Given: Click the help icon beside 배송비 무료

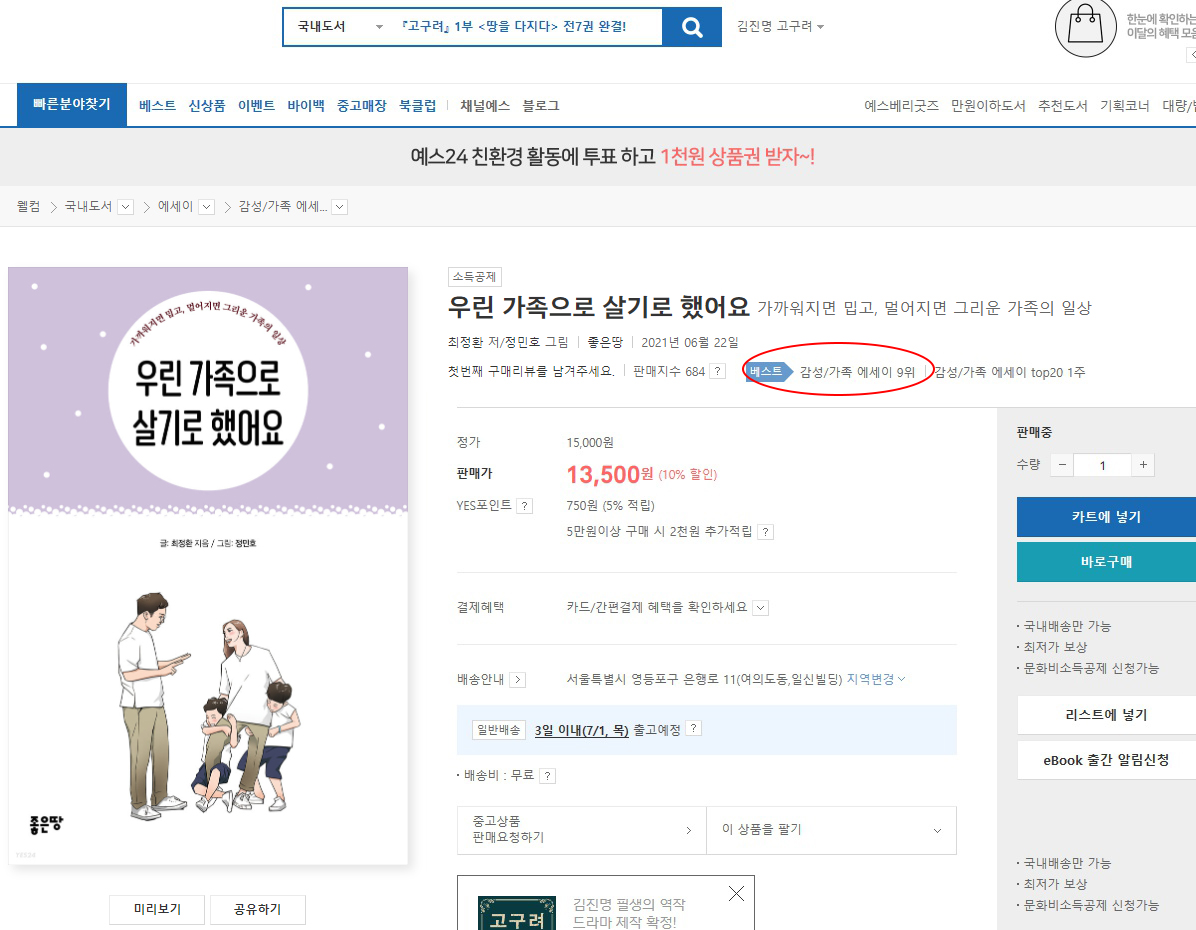Looking at the screenshot, I should coord(547,776).
